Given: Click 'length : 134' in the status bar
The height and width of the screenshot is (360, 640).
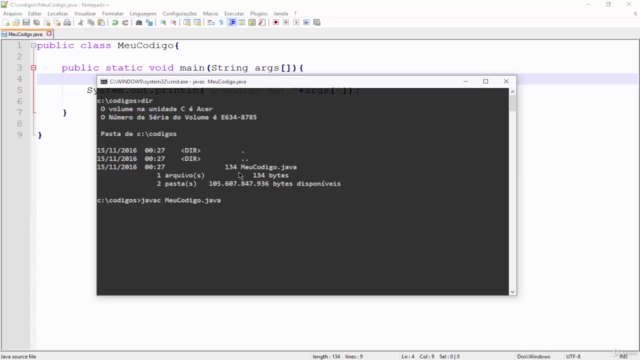Looking at the screenshot, I should [326, 356].
